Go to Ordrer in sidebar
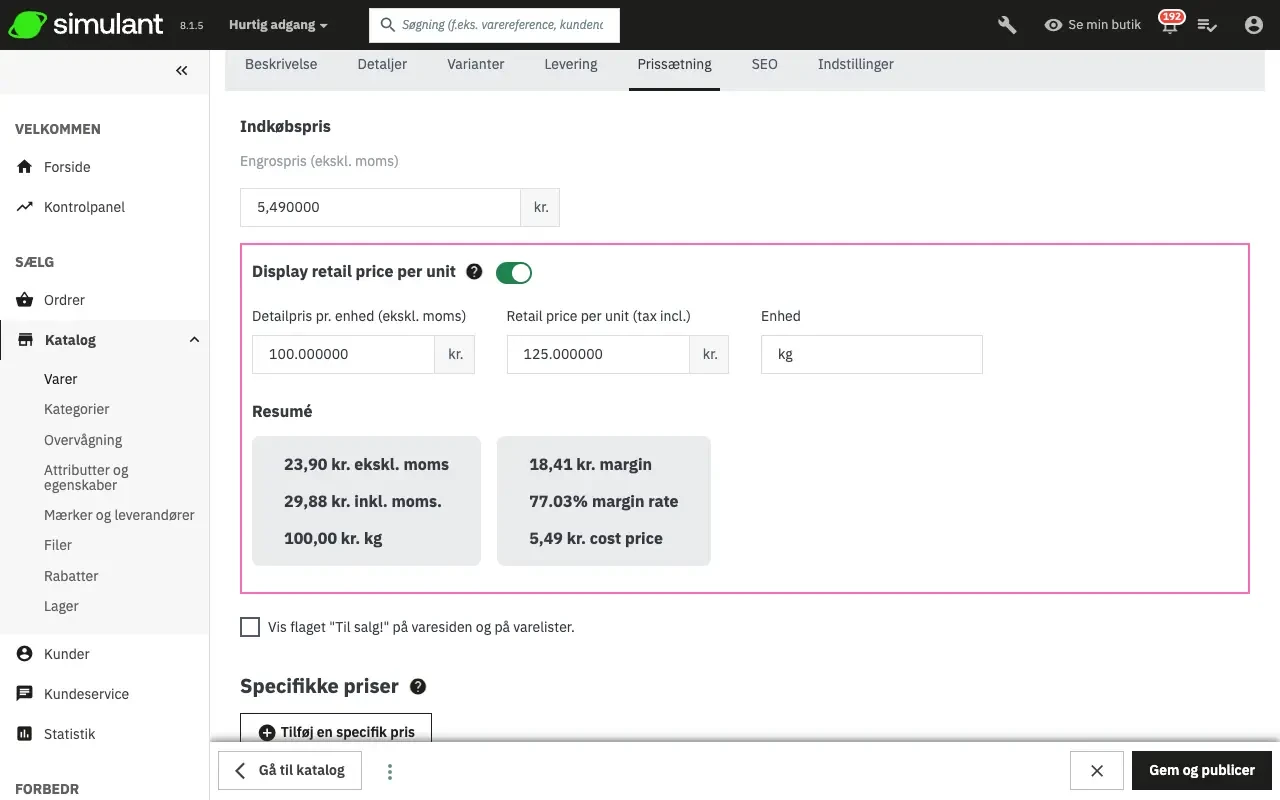The image size is (1280, 800). coord(64,300)
